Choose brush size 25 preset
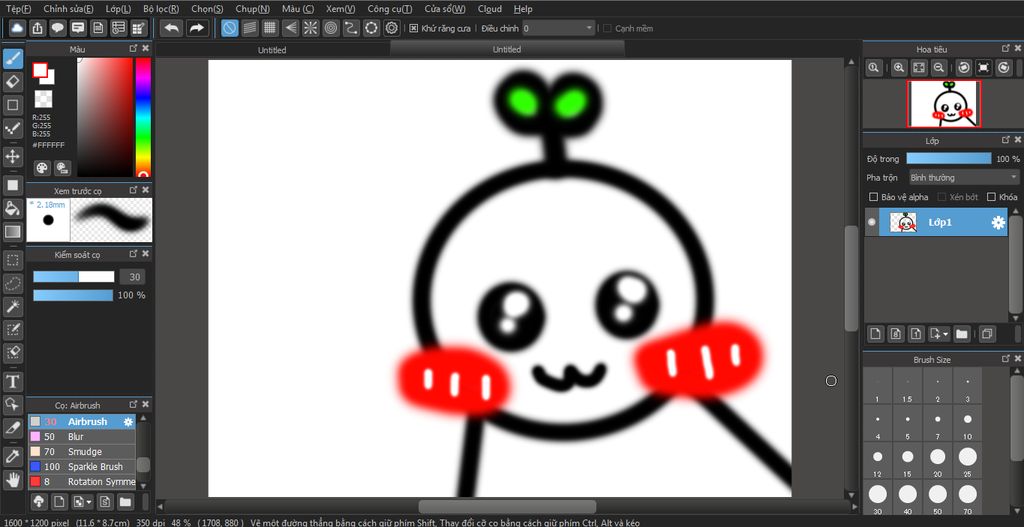This screenshot has width=1024, height=527. (x=967, y=462)
